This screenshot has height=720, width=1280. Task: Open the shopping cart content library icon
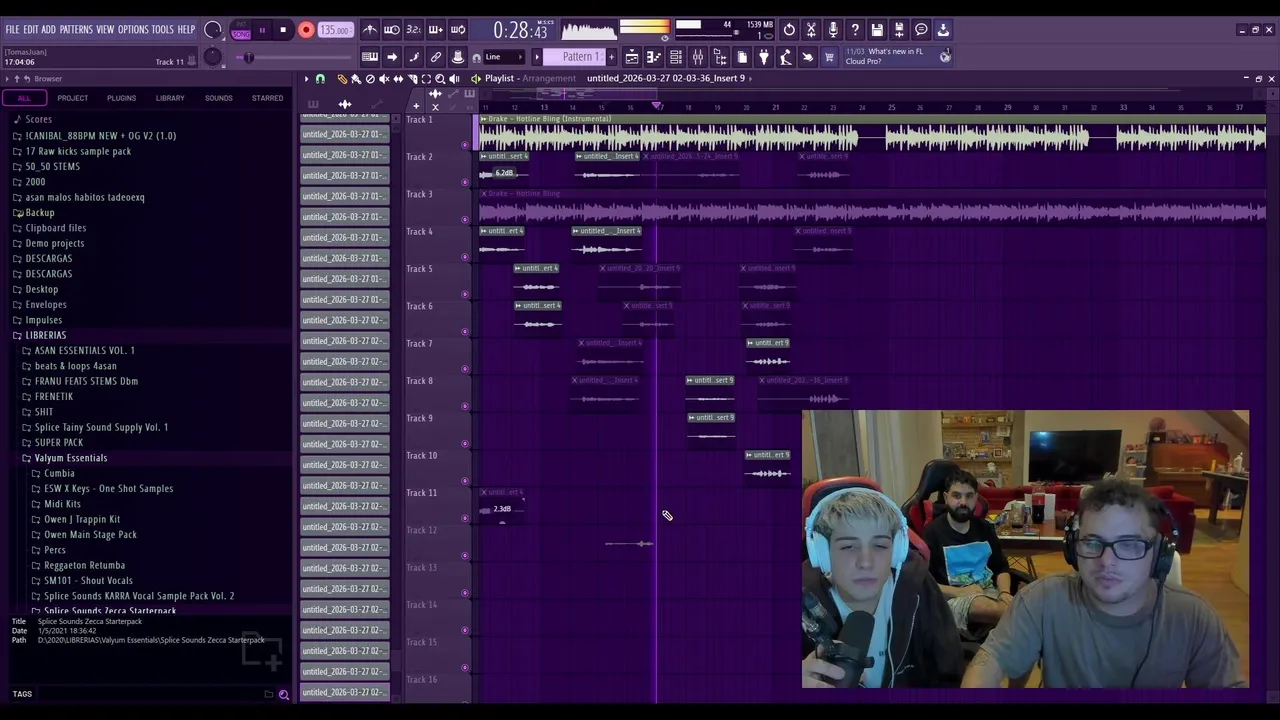click(830, 57)
